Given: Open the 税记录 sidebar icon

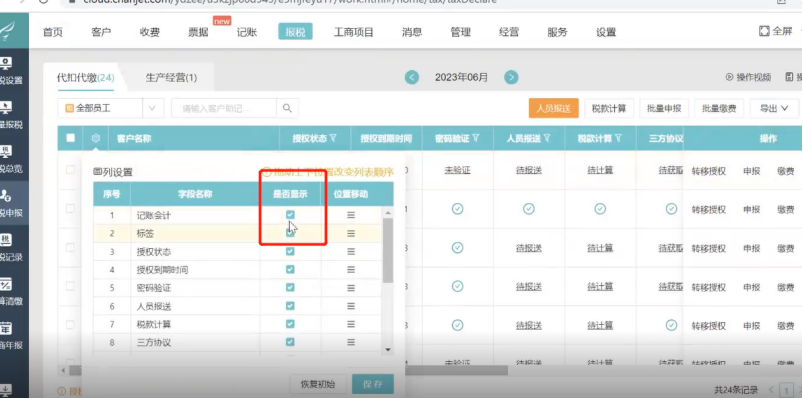Looking at the screenshot, I should (6, 240).
